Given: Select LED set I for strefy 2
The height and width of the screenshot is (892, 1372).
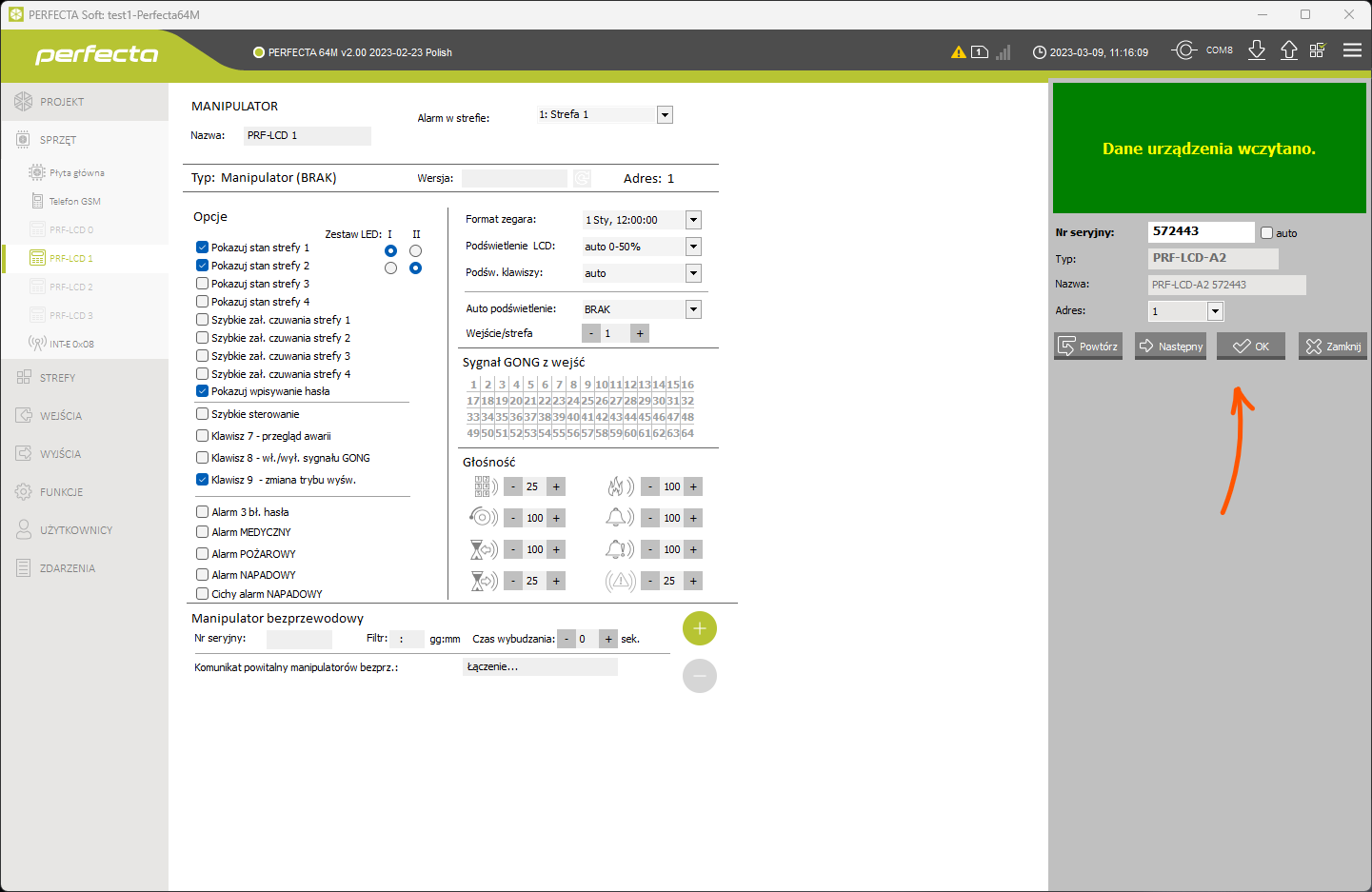Looking at the screenshot, I should click(x=390, y=268).
